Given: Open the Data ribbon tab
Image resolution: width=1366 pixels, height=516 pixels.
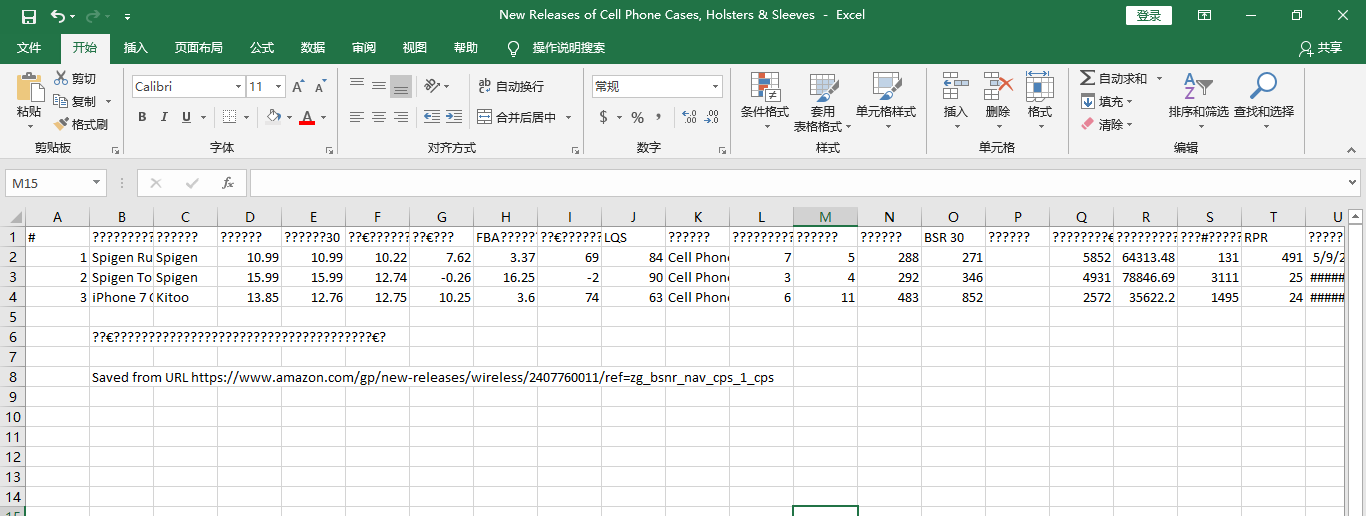Looking at the screenshot, I should (x=313, y=48).
